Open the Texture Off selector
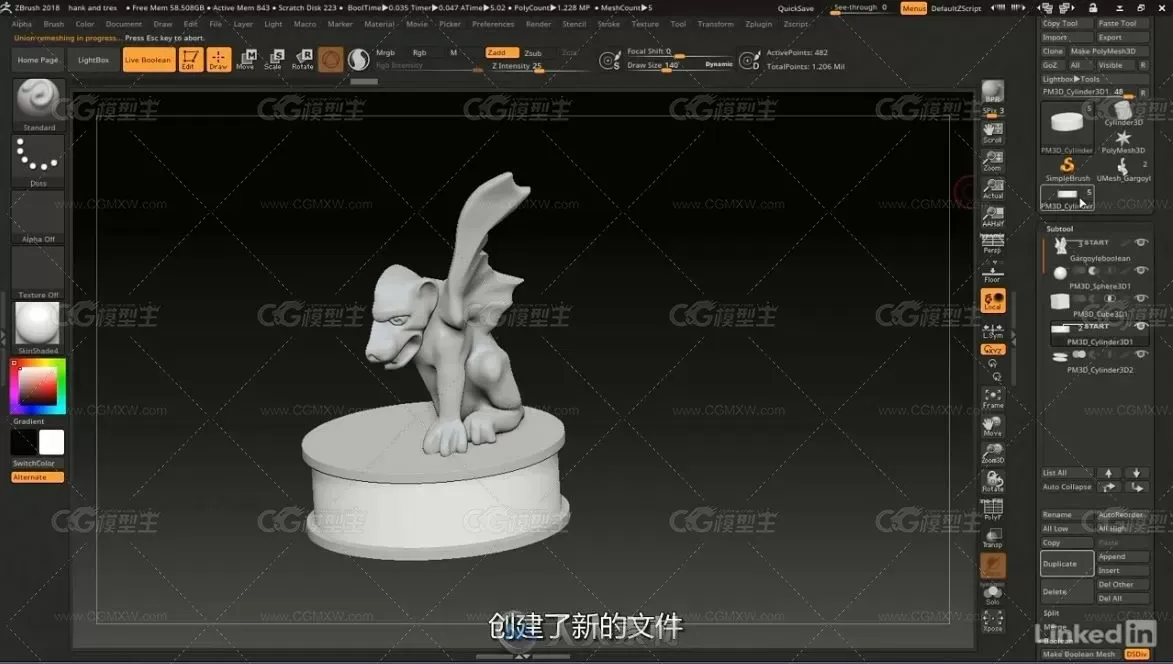The height and width of the screenshot is (664, 1173). (x=38, y=273)
